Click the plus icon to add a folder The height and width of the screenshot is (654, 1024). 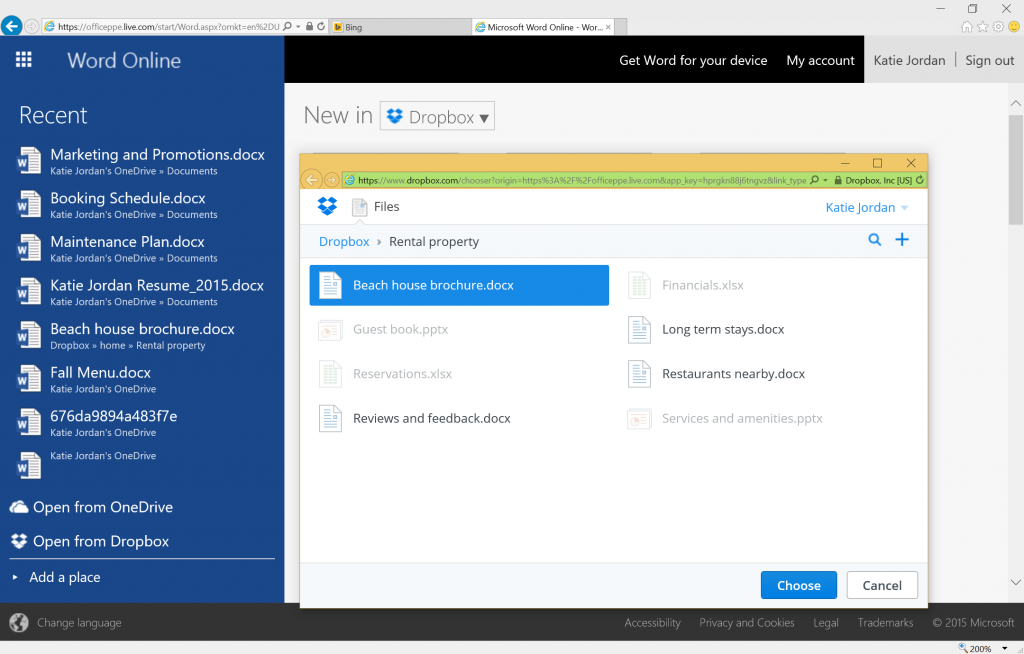[x=902, y=241]
